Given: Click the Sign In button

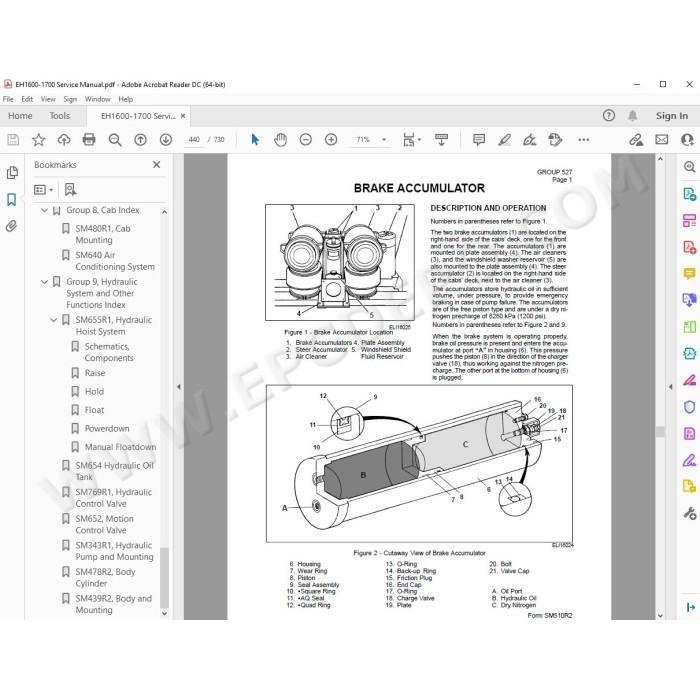Looking at the screenshot, I should [x=671, y=116].
